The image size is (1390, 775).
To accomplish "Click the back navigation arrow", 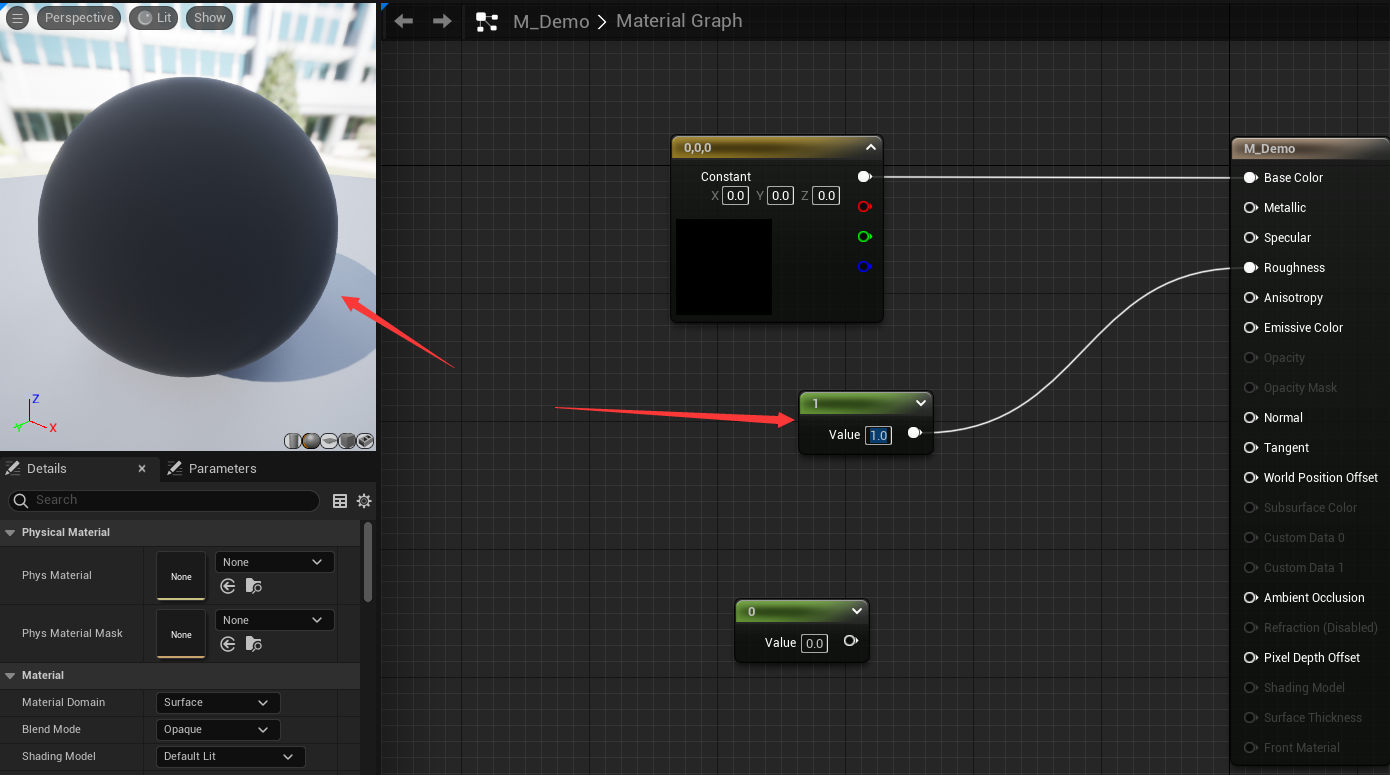I will 404,21.
